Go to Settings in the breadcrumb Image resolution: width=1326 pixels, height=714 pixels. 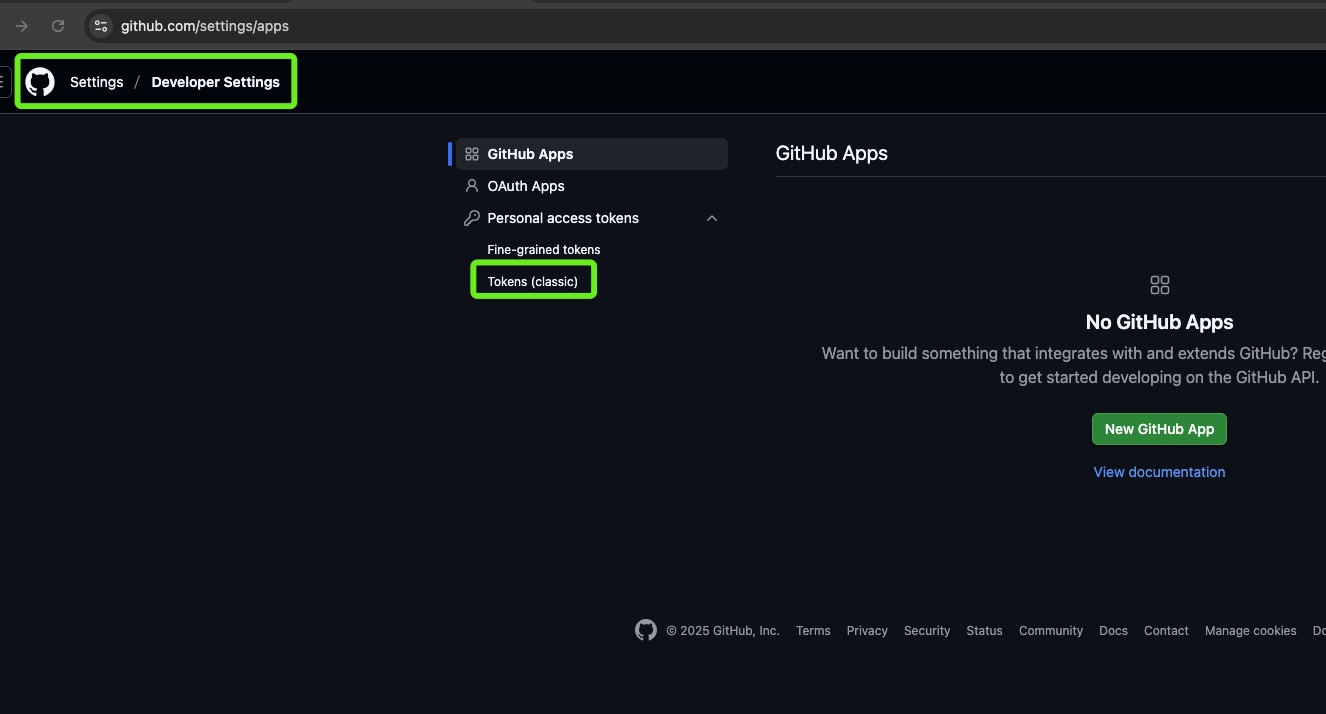click(x=97, y=82)
